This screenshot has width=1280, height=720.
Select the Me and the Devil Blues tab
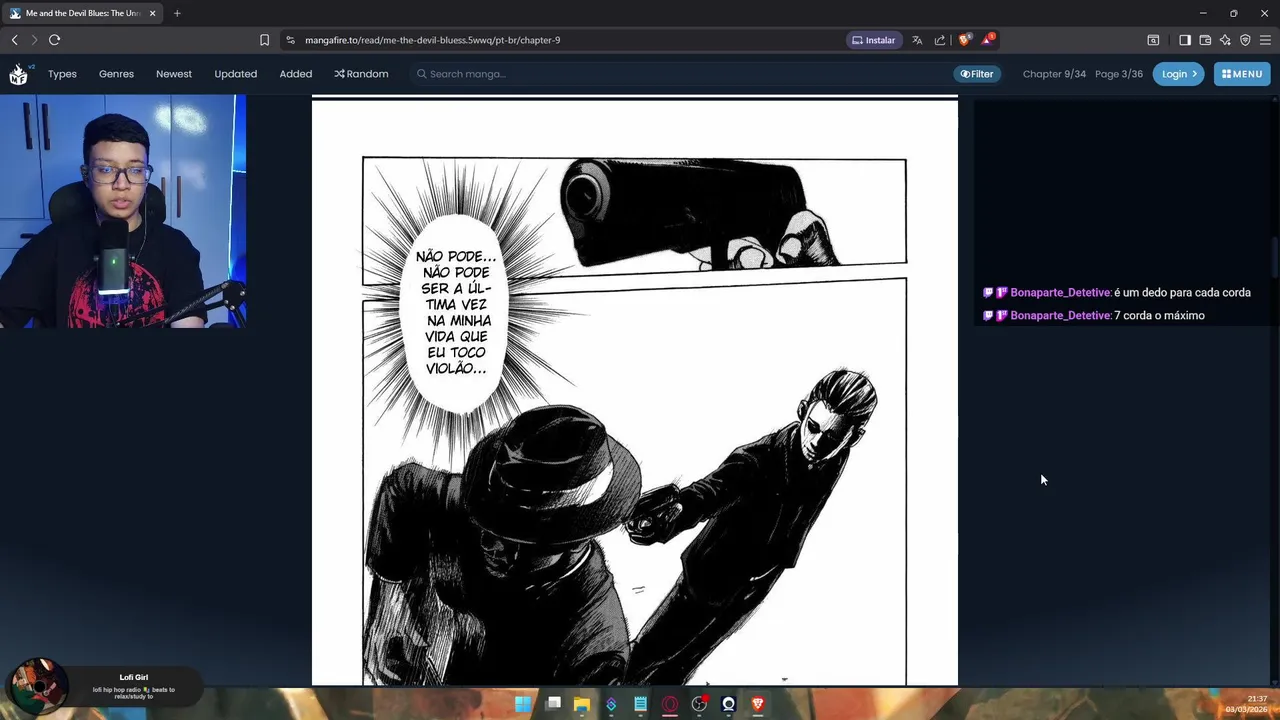pos(82,13)
